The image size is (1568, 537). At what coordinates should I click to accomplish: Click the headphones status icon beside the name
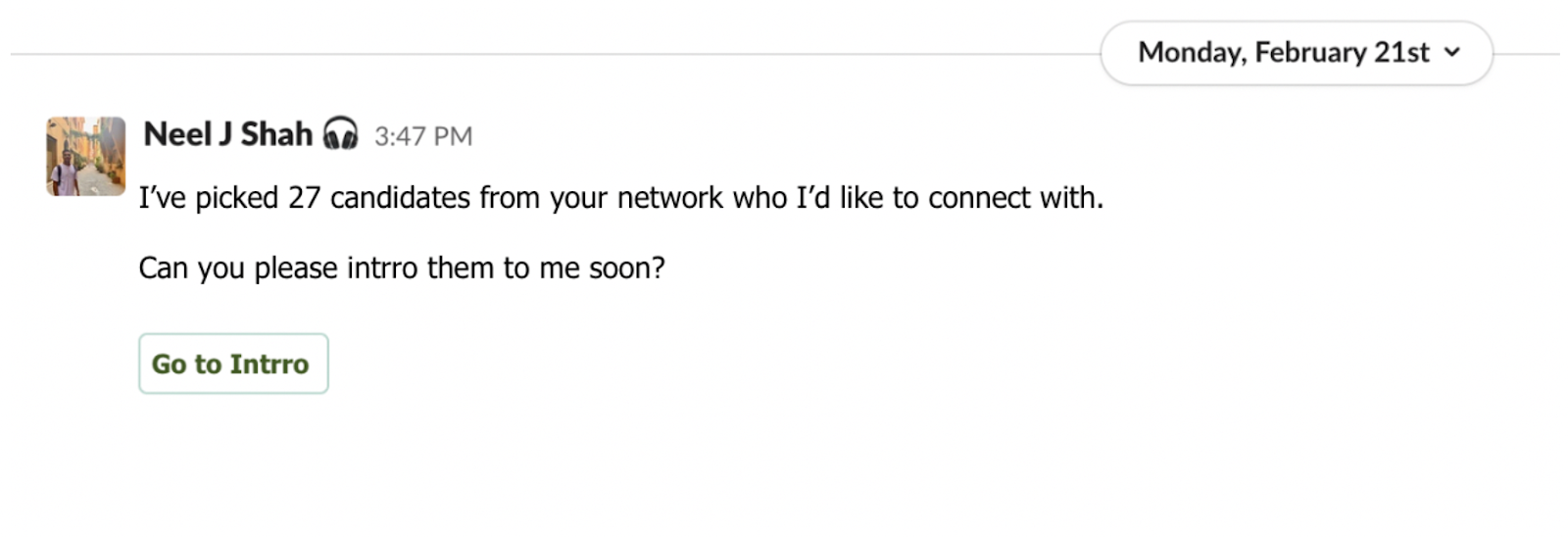pos(340,133)
